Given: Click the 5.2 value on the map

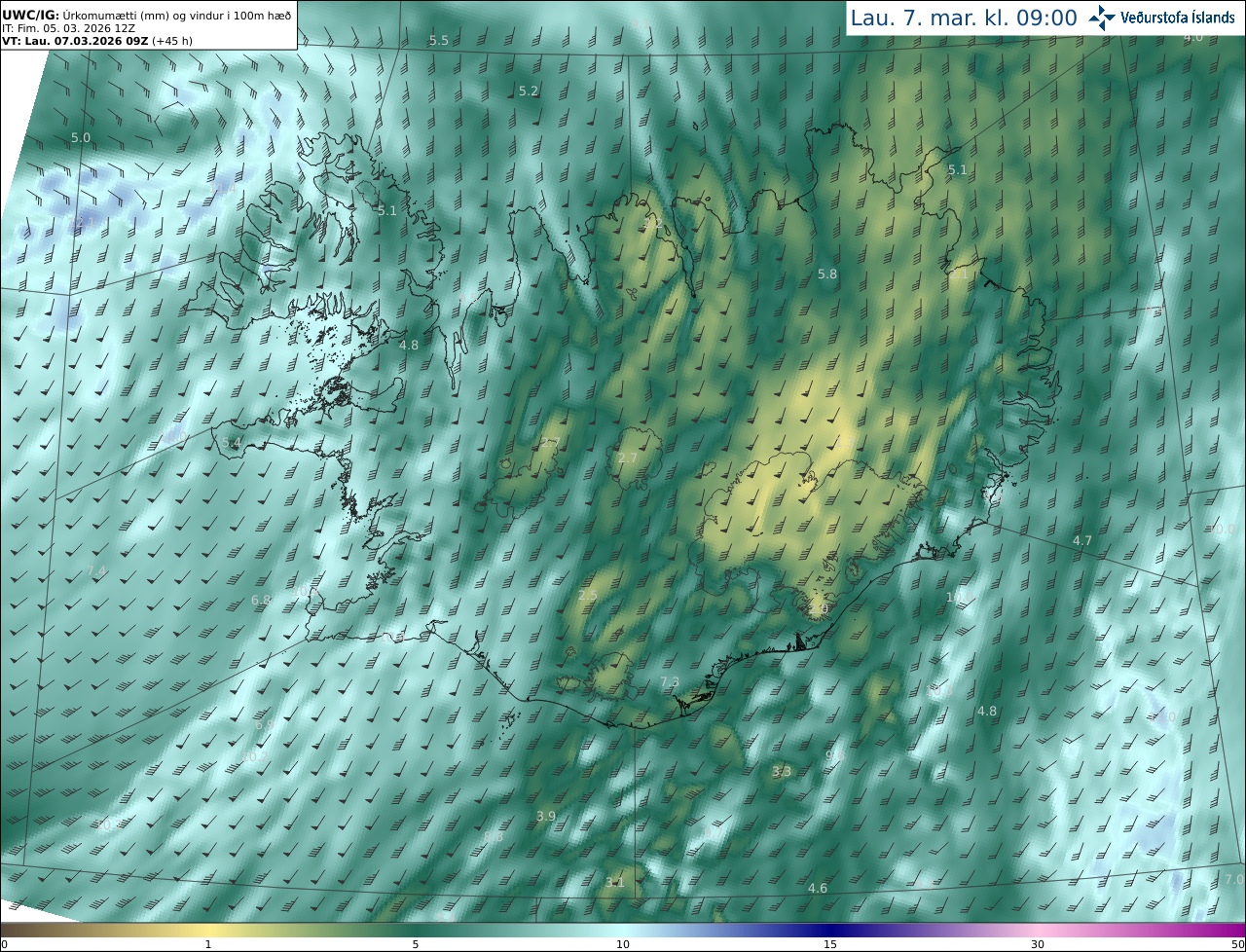Looking at the screenshot, I should tap(529, 92).
